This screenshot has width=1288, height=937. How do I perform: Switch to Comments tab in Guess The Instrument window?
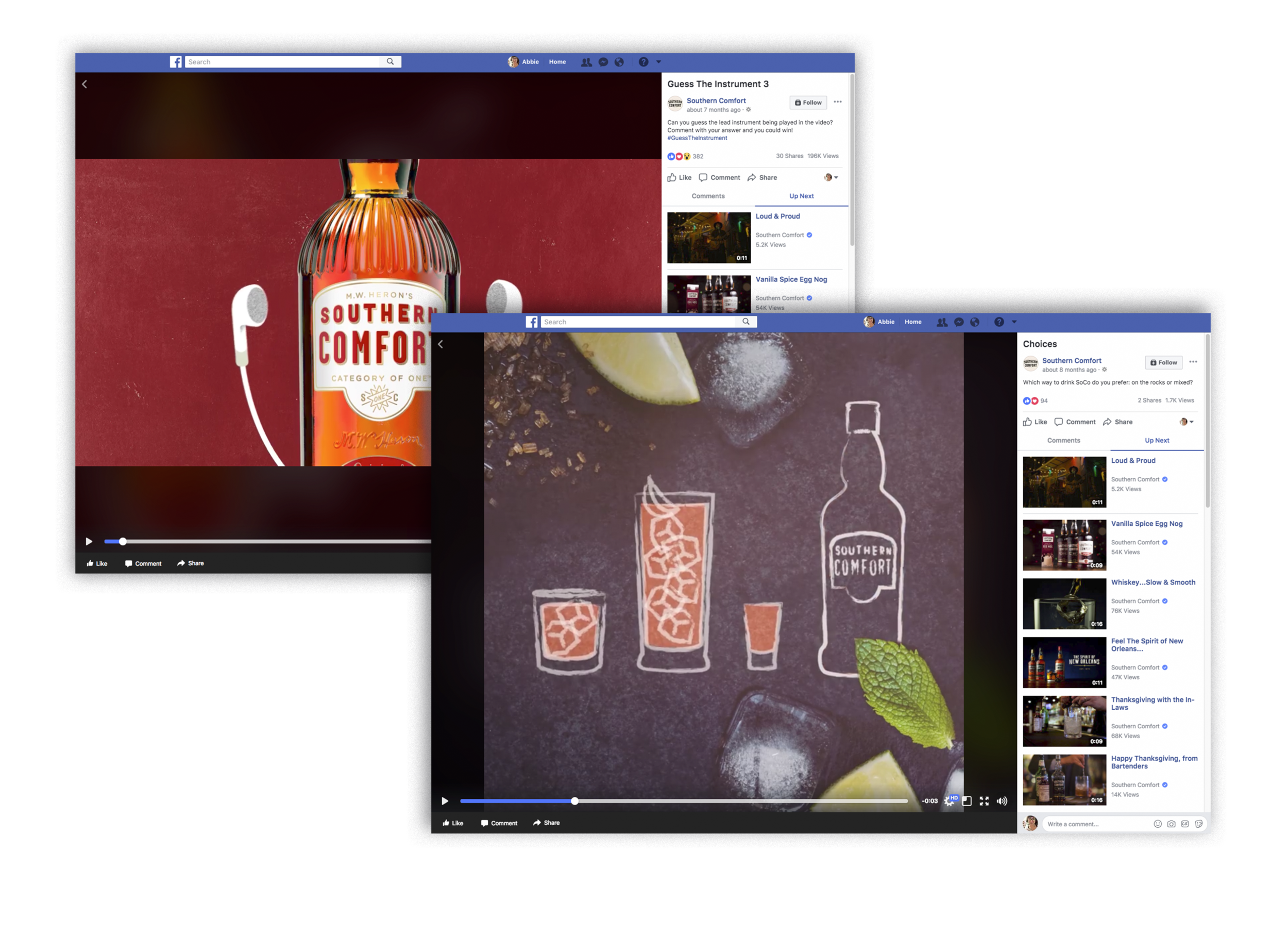point(707,196)
